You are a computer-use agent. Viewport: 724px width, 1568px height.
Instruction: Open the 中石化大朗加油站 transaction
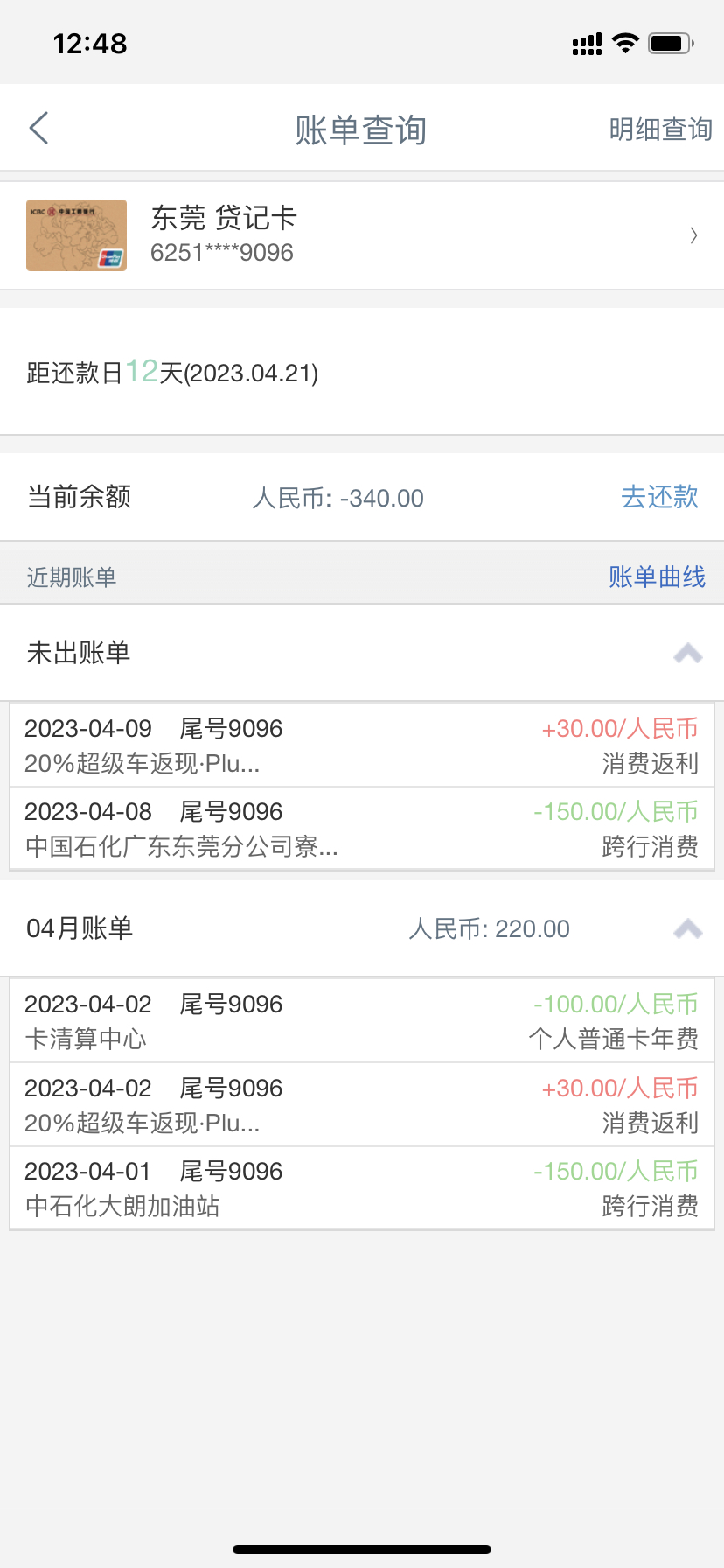[x=362, y=1188]
